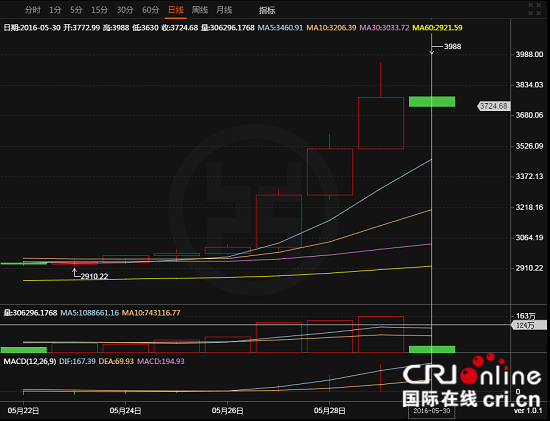Viewport: 550px width, 421px height.
Task: Select the 1分 timeframe tab
Action: click(55, 10)
